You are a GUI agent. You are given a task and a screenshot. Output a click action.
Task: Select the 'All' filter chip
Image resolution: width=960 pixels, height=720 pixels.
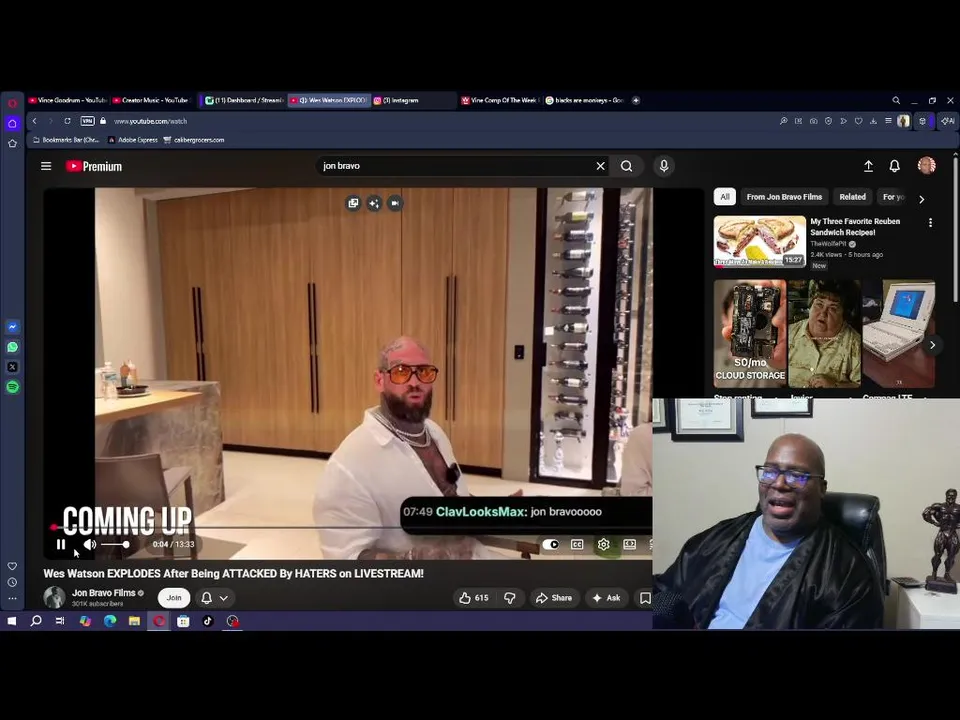[x=725, y=197]
